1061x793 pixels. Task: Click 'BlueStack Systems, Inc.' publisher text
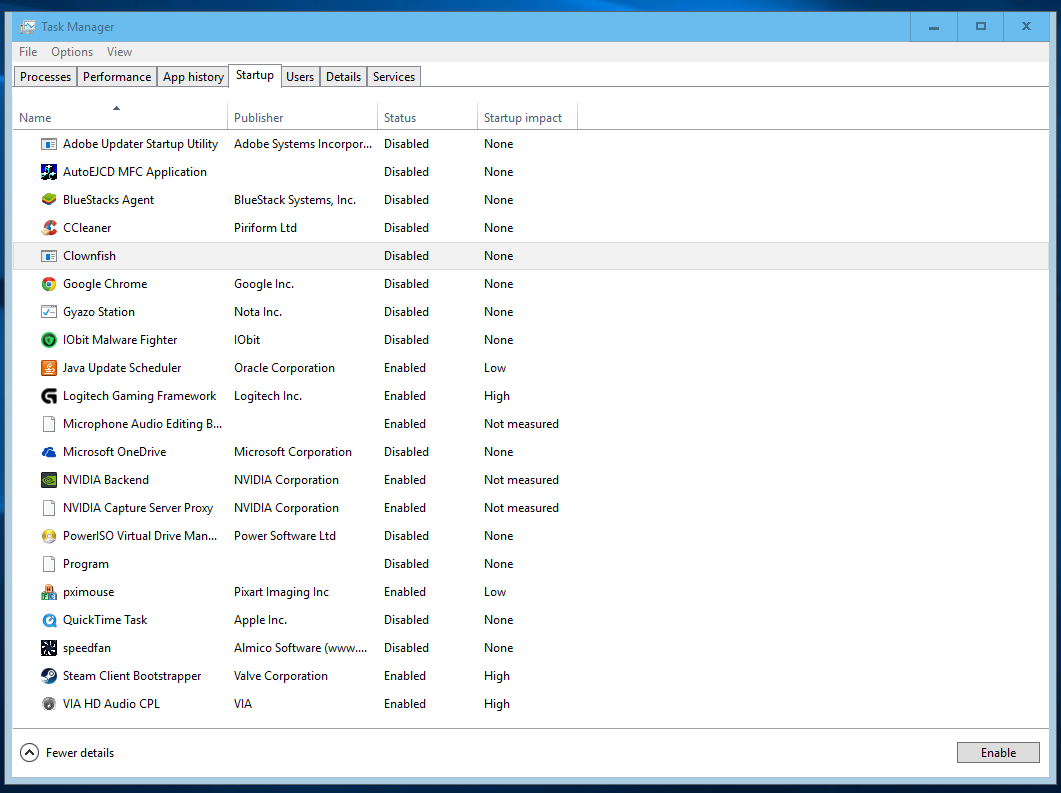295,200
